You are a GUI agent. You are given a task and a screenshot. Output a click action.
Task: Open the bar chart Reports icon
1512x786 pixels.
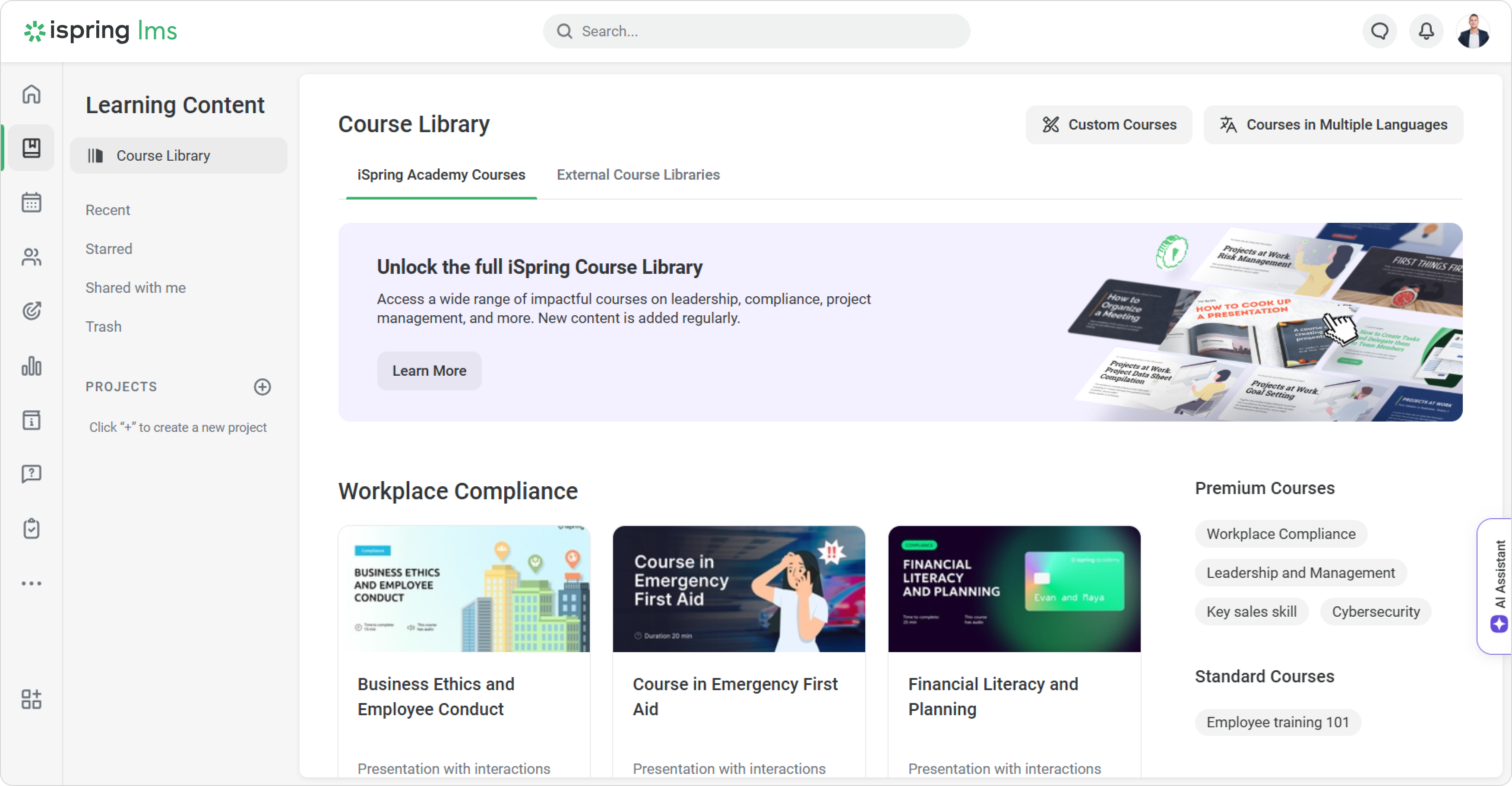[31, 366]
